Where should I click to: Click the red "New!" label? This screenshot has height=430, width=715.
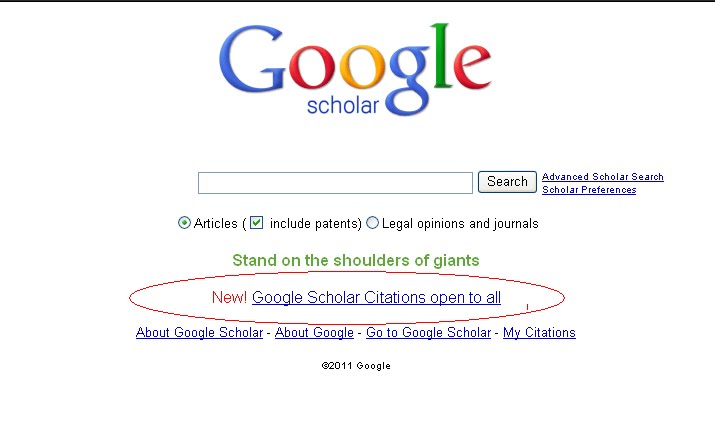[x=229, y=298]
